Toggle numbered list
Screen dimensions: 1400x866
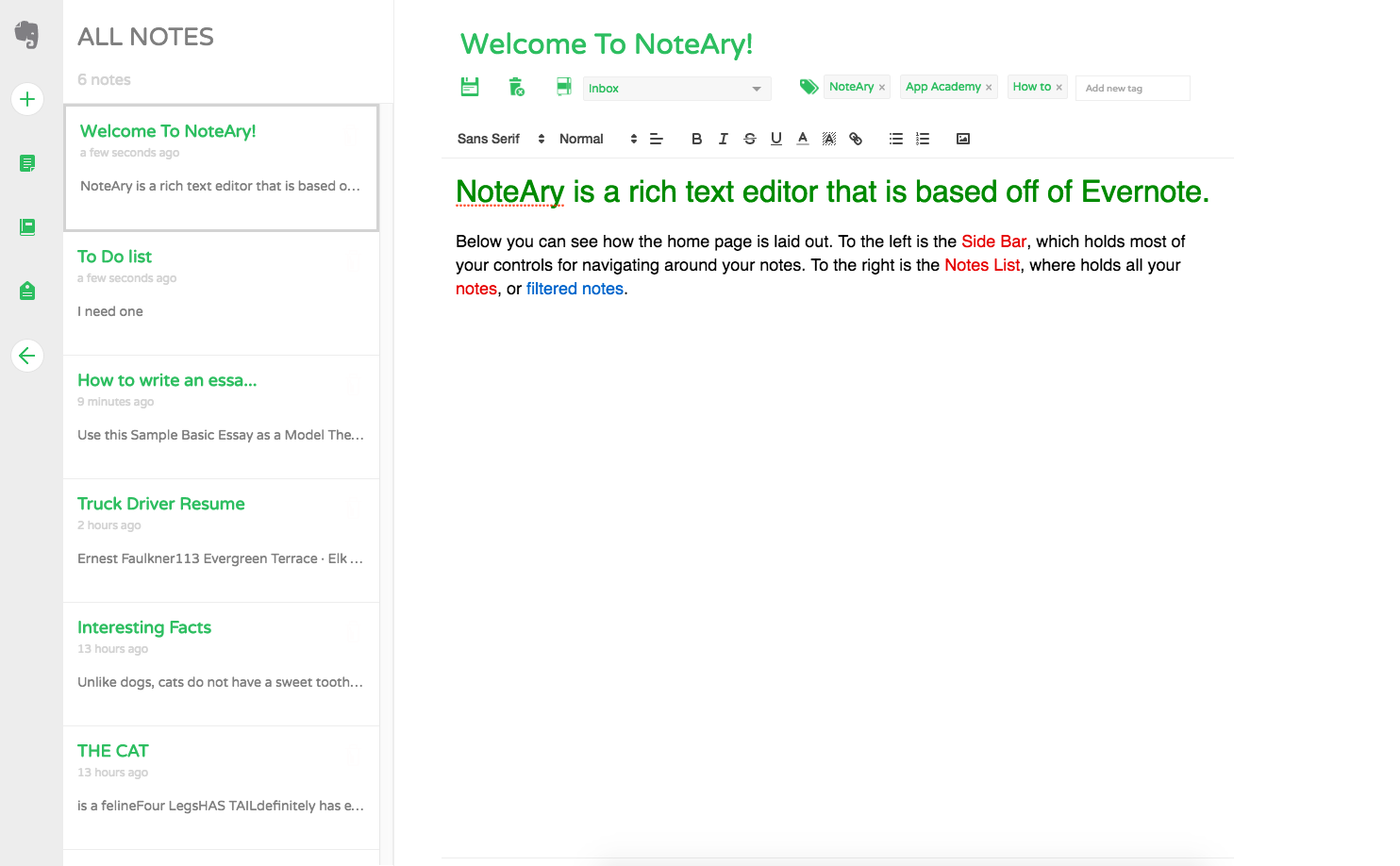(923, 139)
